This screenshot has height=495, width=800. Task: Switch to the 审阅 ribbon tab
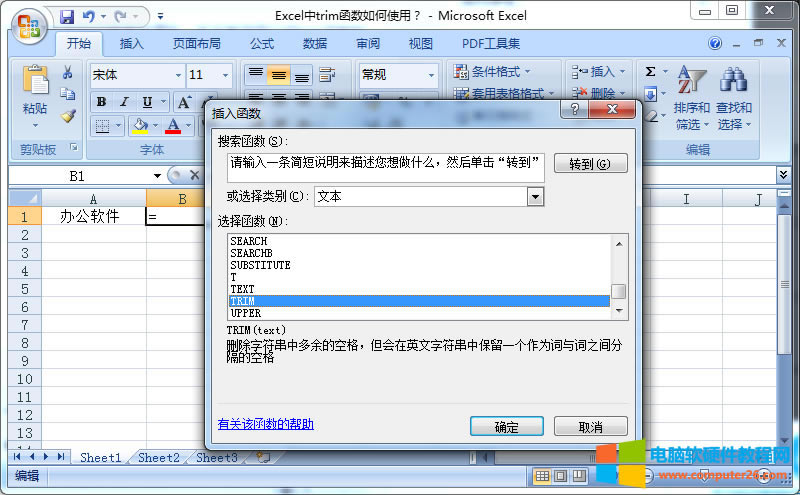coord(368,44)
